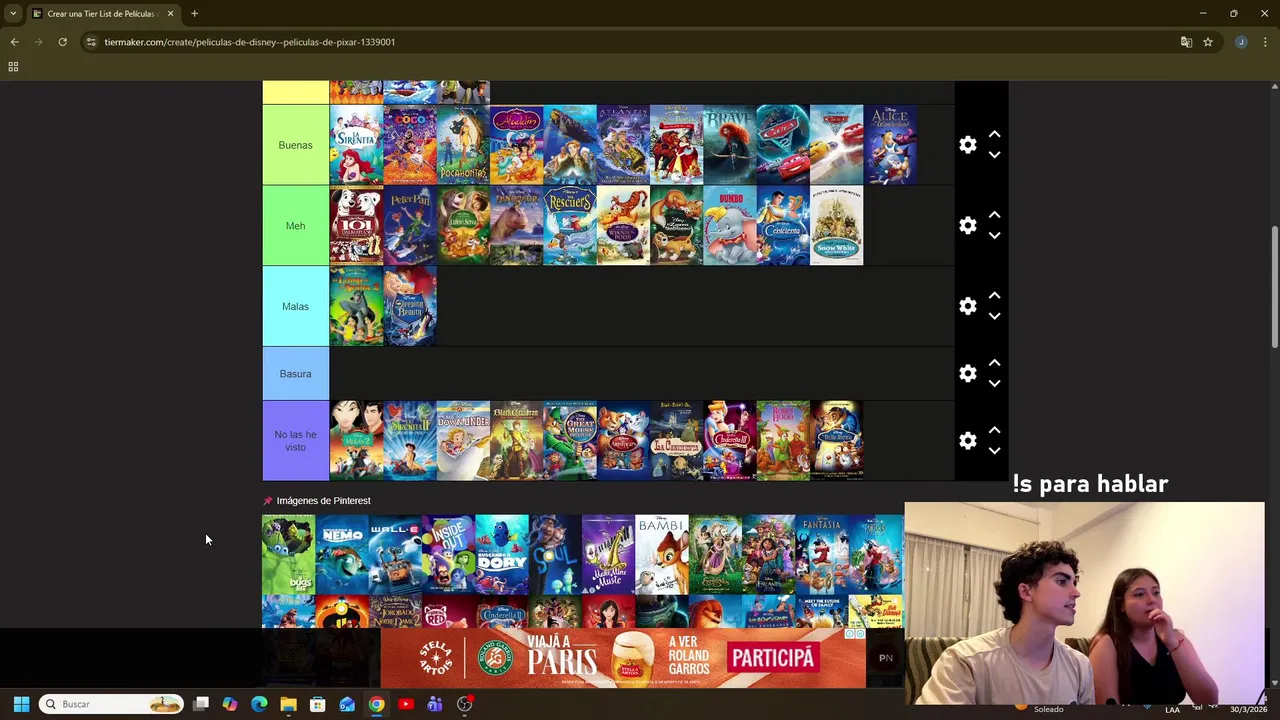
Task: Select the Sleeping Beauty poster
Action: tap(410, 307)
